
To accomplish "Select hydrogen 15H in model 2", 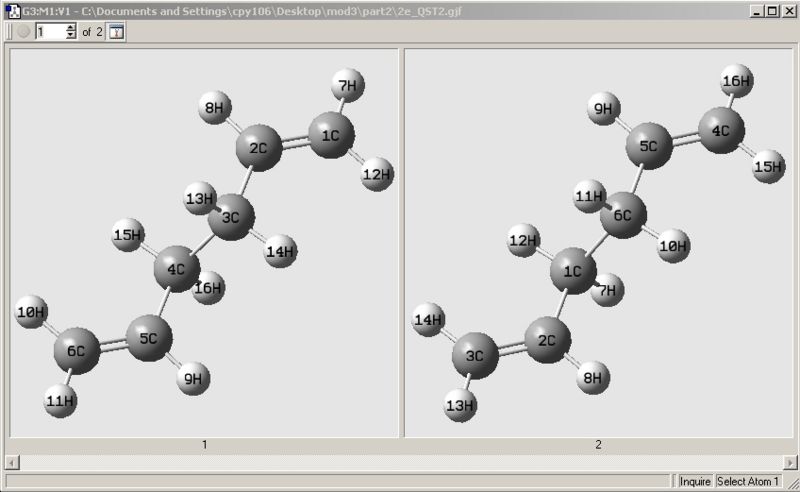I will pos(768,166).
